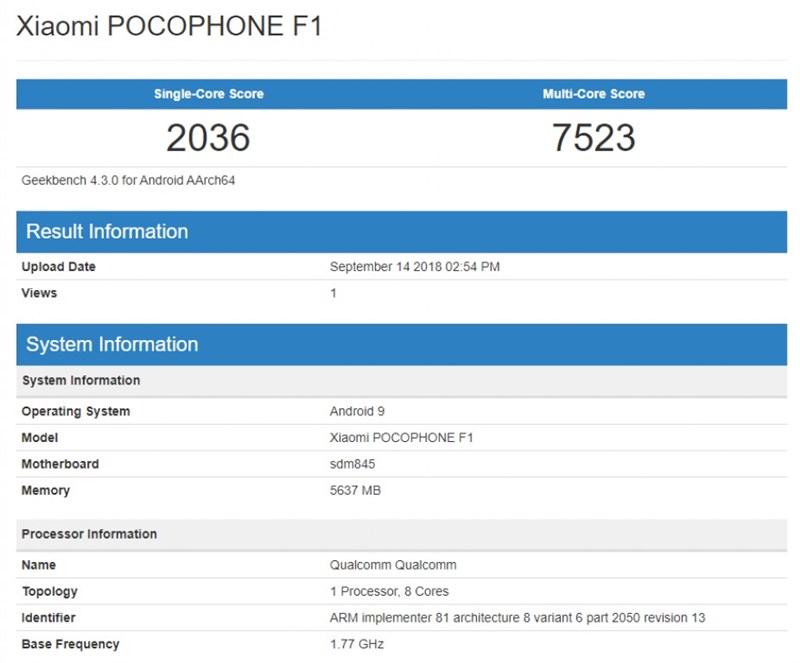Click the Topology row showing 8 Cores

390,591
